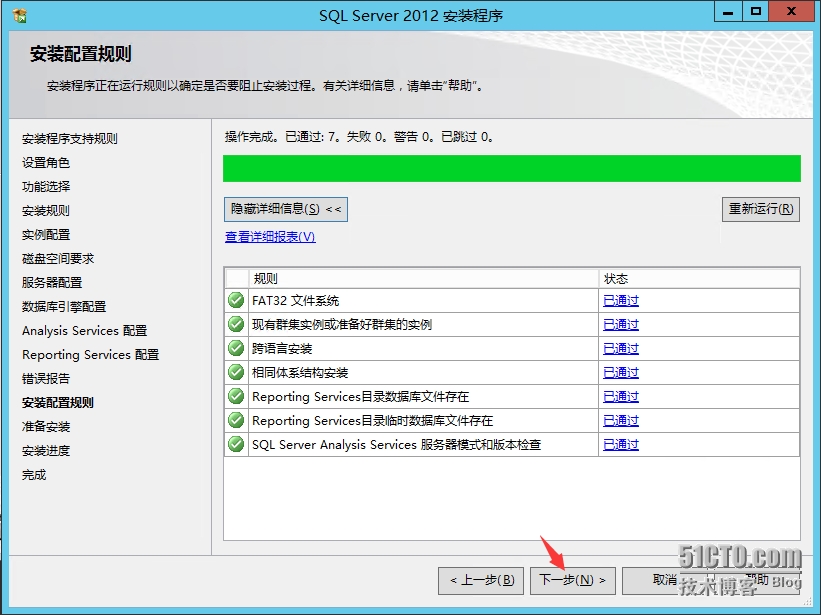Select 磁盘空间要求 step in sidebar
Viewport: 821px width, 615px height.
click(58, 259)
